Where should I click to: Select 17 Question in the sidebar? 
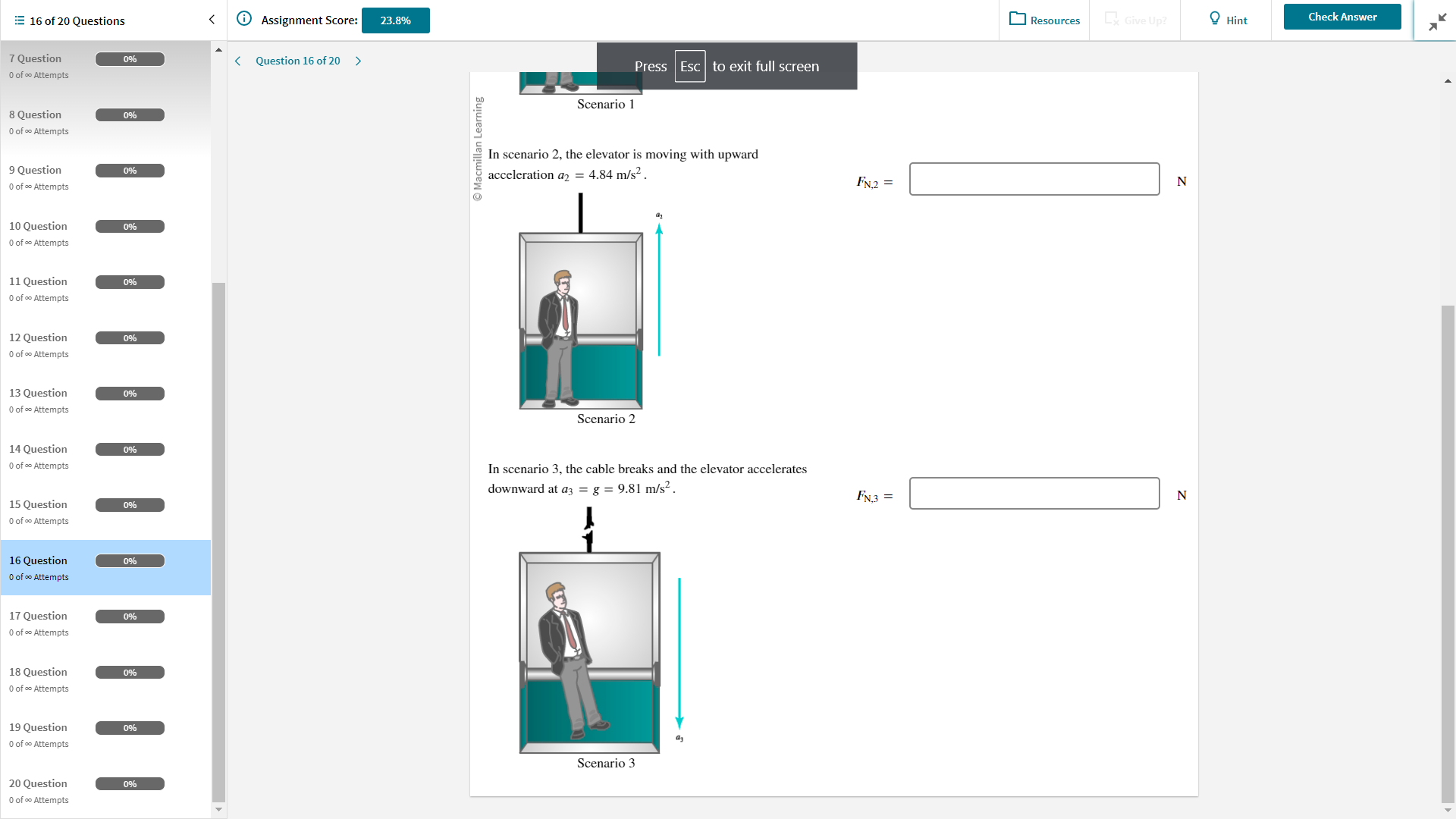click(x=38, y=617)
